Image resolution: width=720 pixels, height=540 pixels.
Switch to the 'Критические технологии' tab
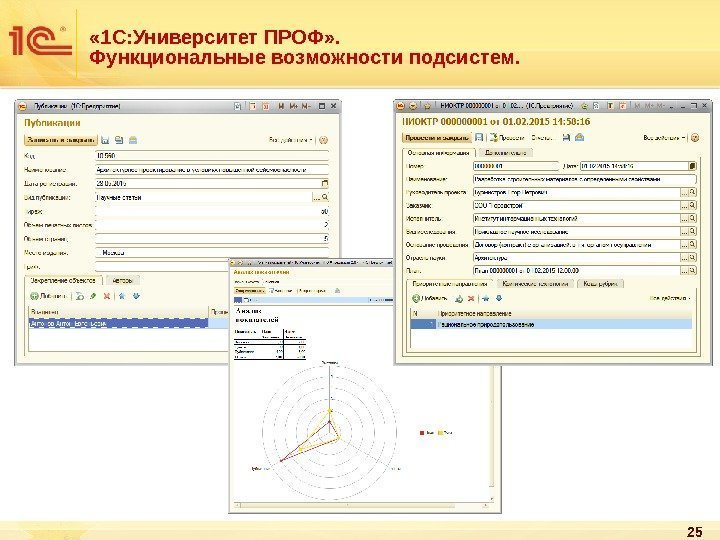coord(535,284)
